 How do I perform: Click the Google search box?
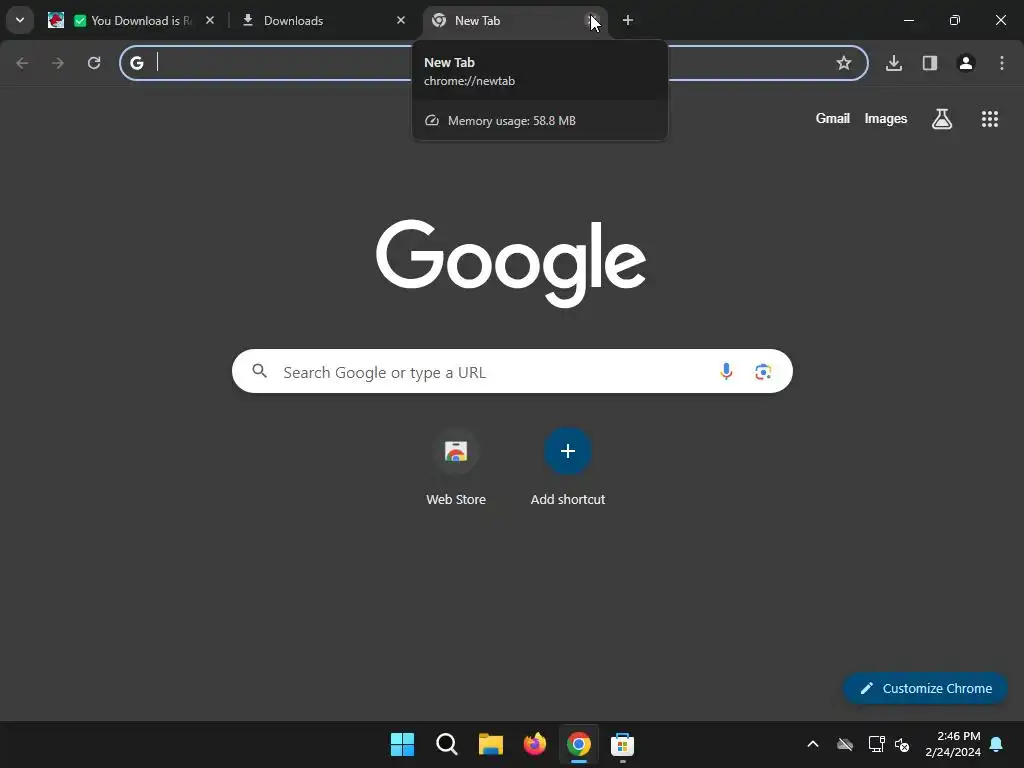click(x=512, y=372)
